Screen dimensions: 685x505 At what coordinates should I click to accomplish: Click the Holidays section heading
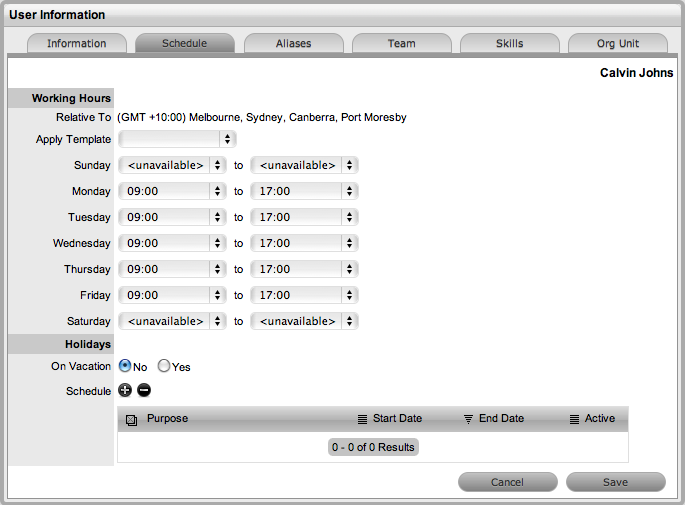pos(88,344)
